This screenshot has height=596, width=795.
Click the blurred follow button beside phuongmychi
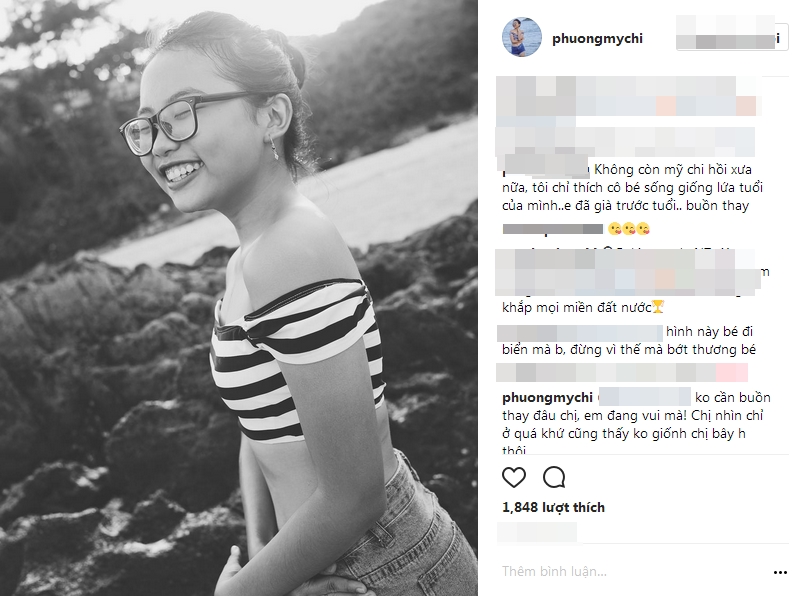[x=732, y=33]
